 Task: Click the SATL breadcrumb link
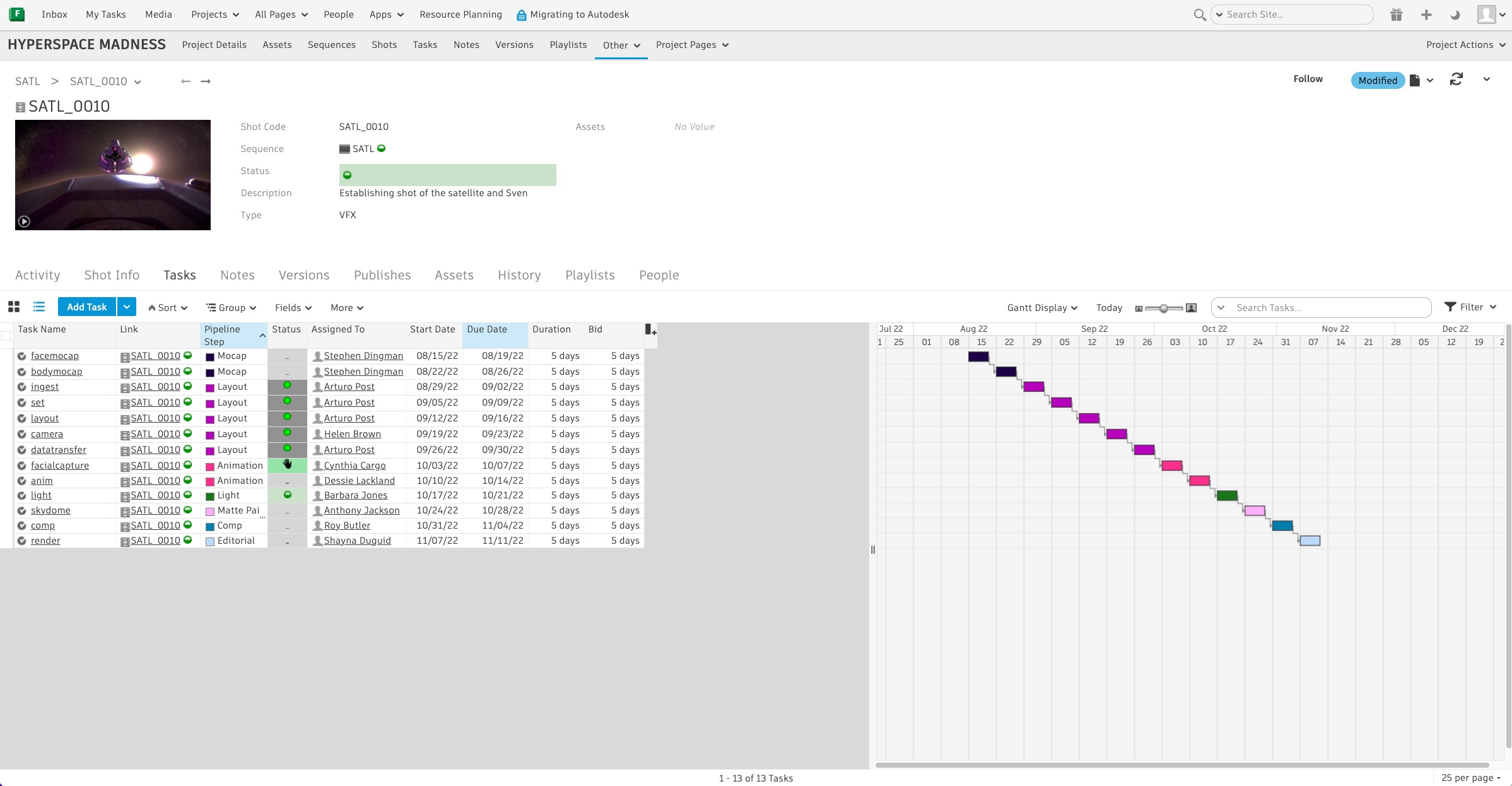click(x=28, y=81)
